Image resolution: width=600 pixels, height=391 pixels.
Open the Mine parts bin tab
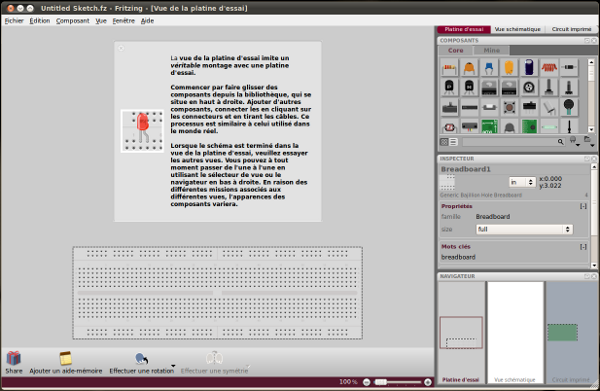491,50
